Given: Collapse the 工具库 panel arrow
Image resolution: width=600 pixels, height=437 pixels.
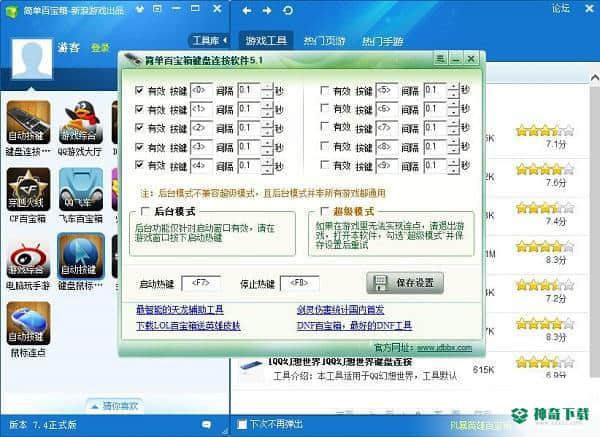Looking at the screenshot, I should point(225,40).
